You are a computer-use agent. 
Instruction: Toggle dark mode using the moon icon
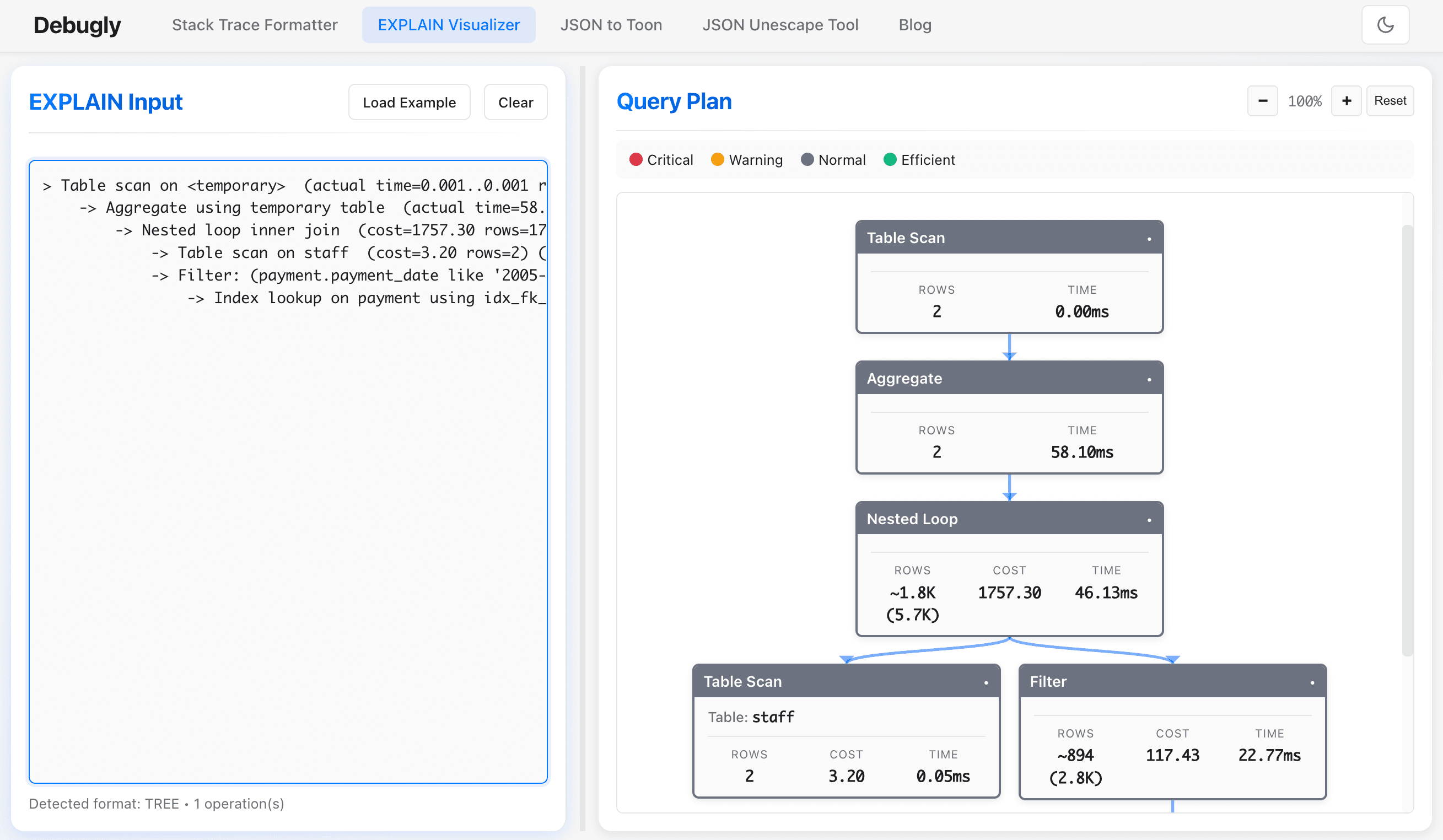[1385, 25]
